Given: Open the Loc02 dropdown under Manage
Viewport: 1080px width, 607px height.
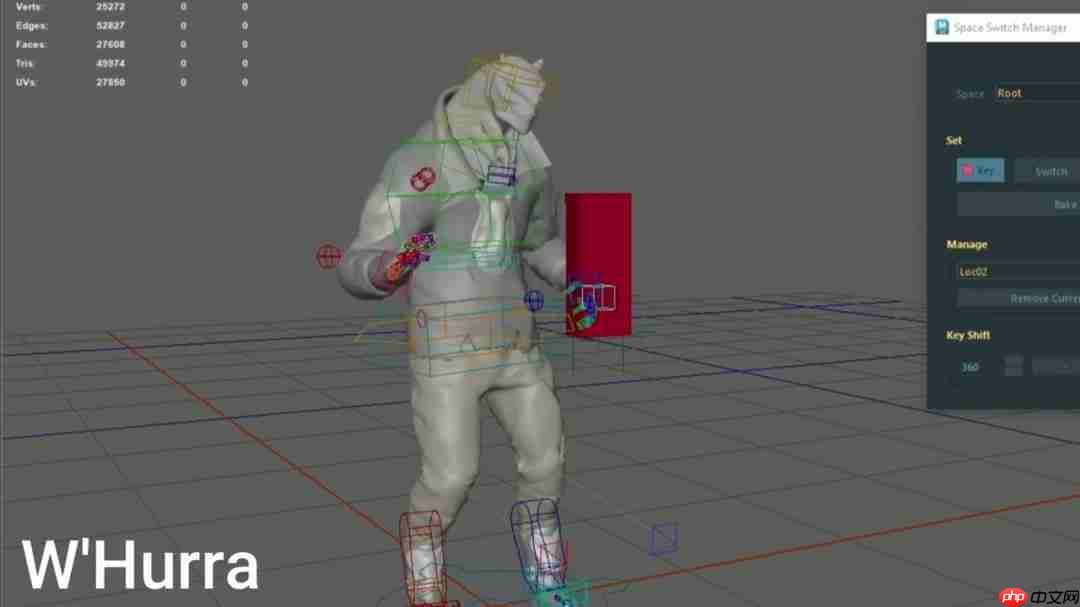Looking at the screenshot, I should click(x=1018, y=271).
